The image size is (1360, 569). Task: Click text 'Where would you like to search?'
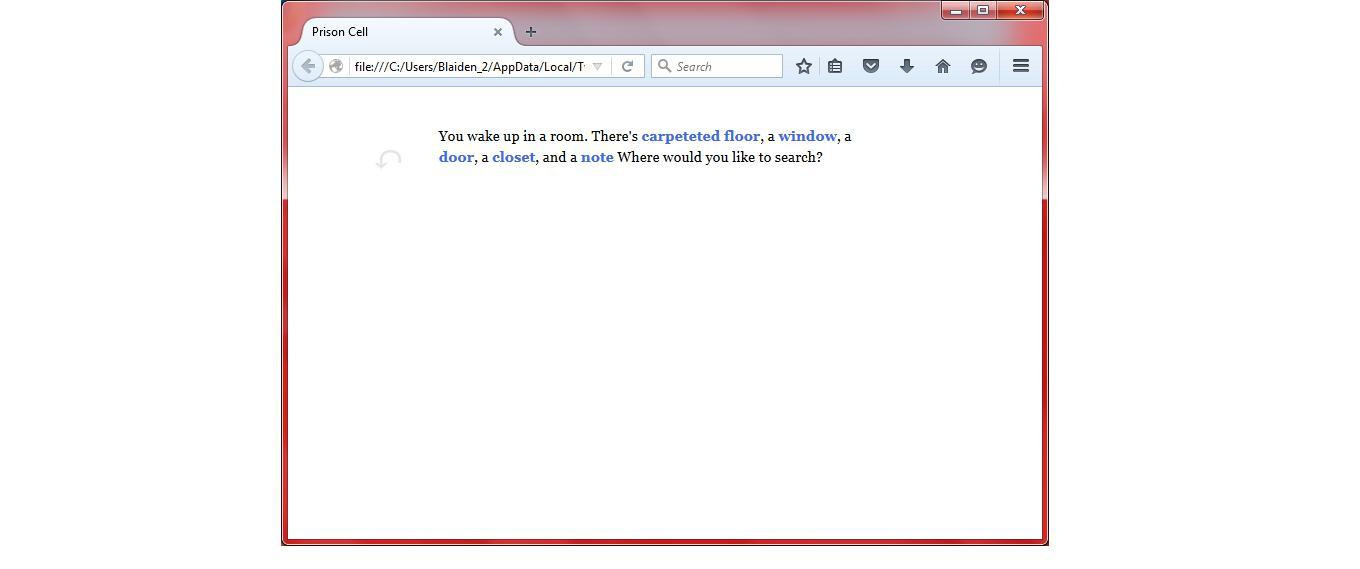(720, 157)
